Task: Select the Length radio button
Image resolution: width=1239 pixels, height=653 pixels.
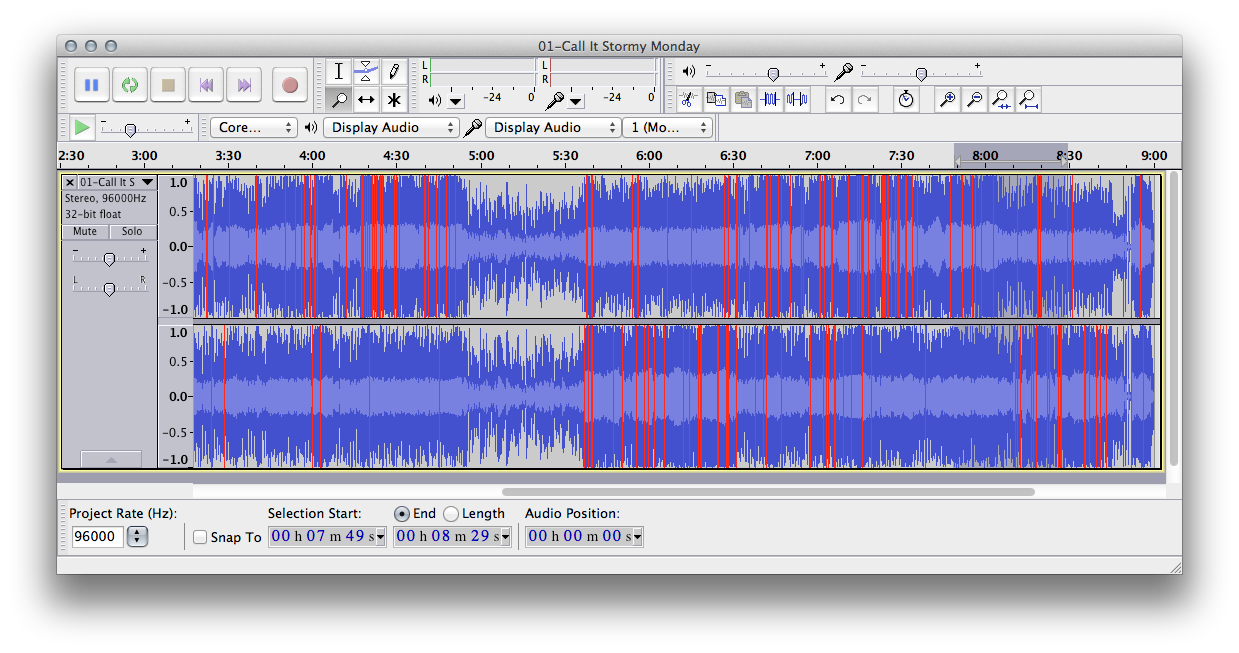Action: (x=451, y=513)
